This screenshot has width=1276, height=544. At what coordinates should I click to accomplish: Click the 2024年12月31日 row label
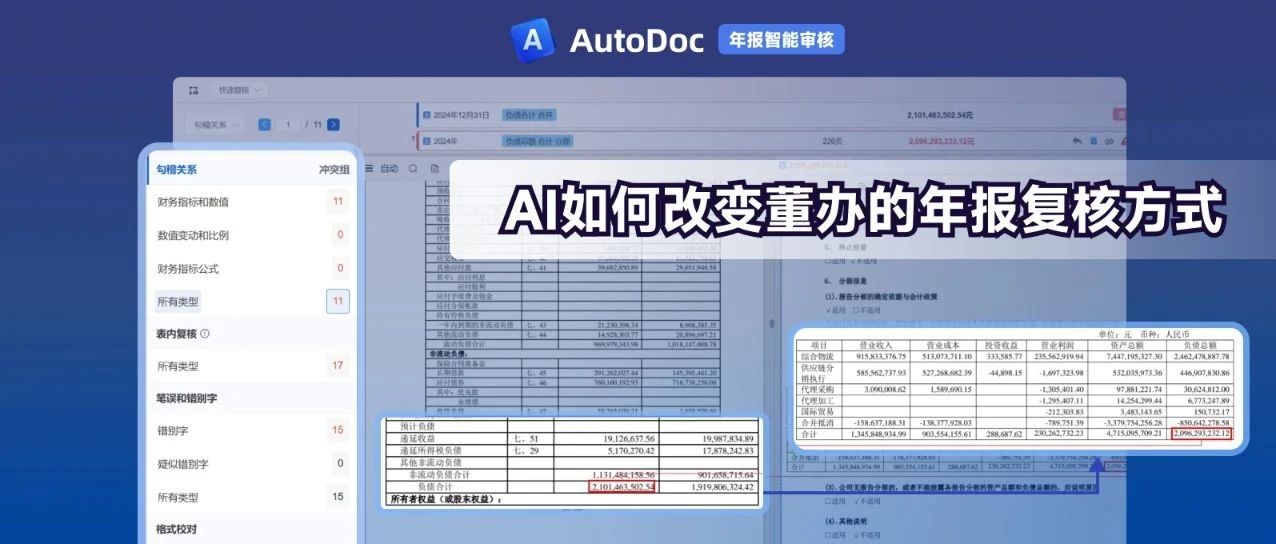tap(461, 116)
